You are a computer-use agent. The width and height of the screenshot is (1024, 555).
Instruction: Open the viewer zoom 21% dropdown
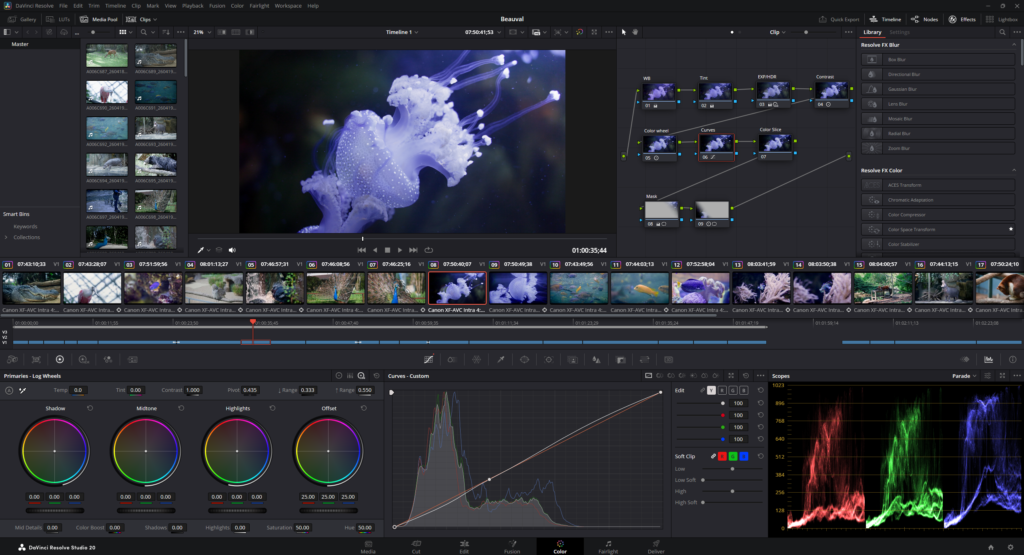[200, 32]
